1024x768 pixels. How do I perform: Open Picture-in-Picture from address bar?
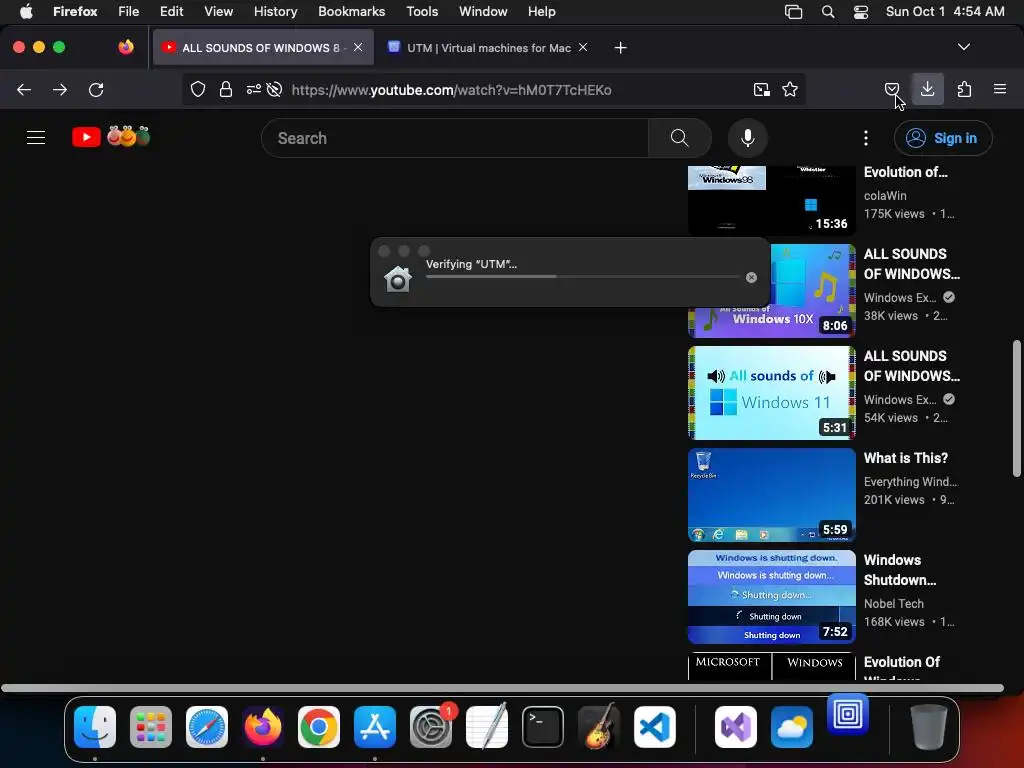pyautogui.click(x=761, y=89)
